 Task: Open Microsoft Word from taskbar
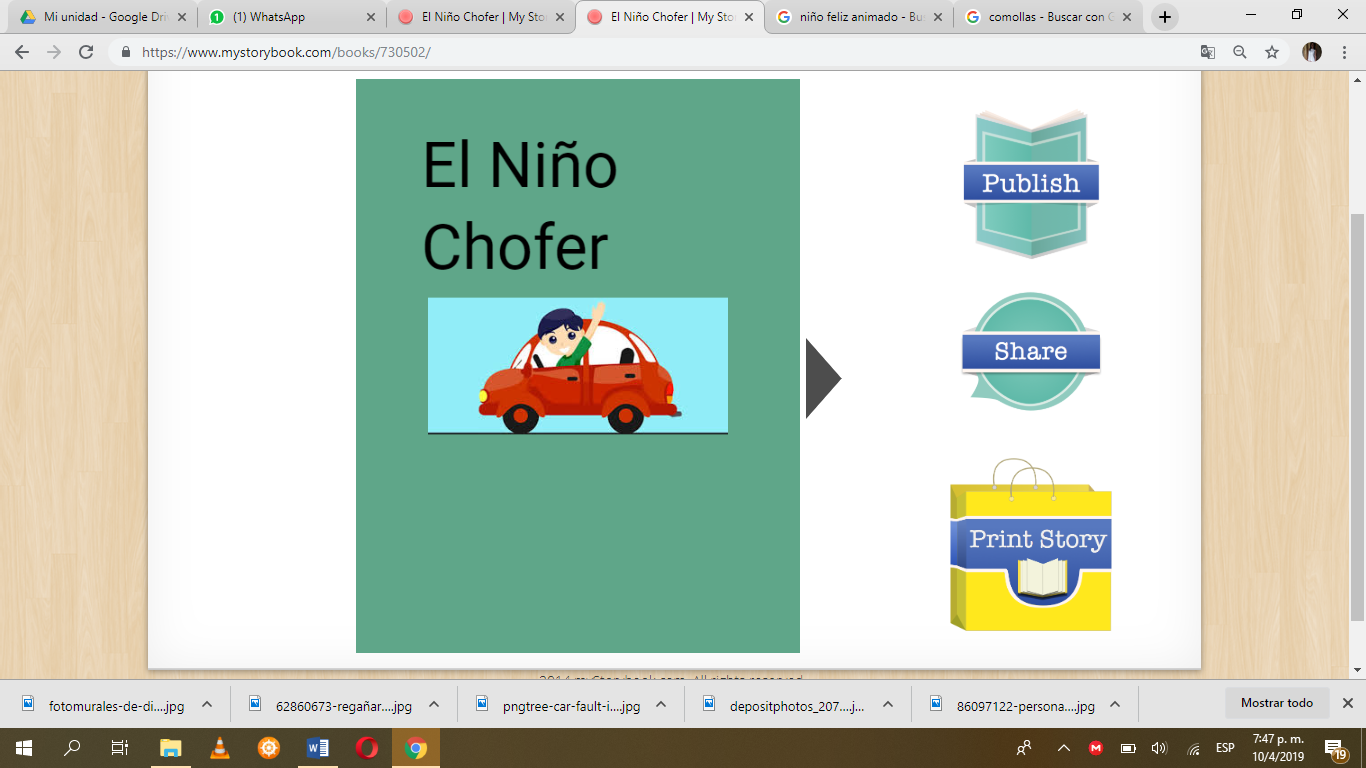pyautogui.click(x=318, y=748)
